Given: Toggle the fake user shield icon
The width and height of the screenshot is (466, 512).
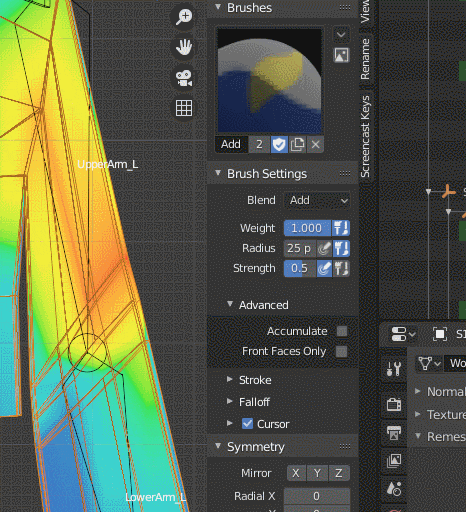Looking at the screenshot, I should coord(279,144).
